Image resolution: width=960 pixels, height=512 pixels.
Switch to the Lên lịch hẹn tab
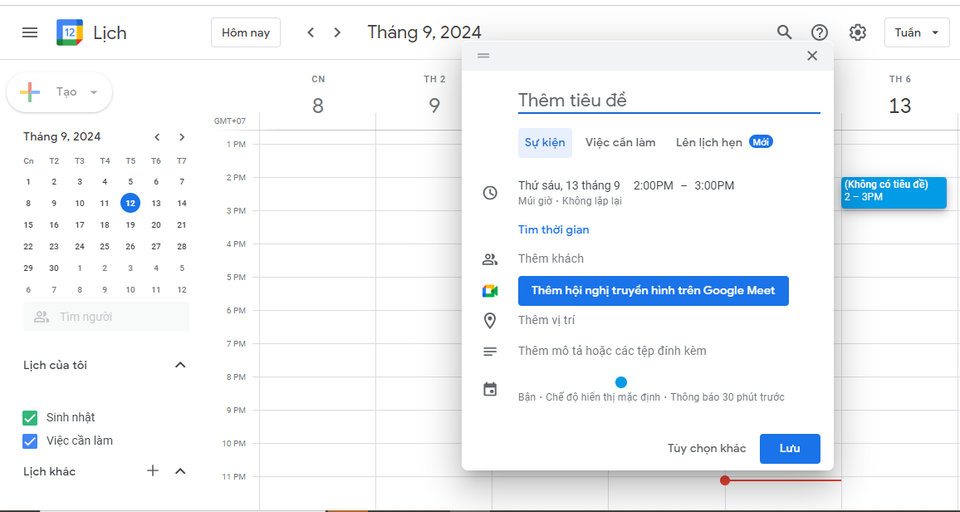click(709, 142)
